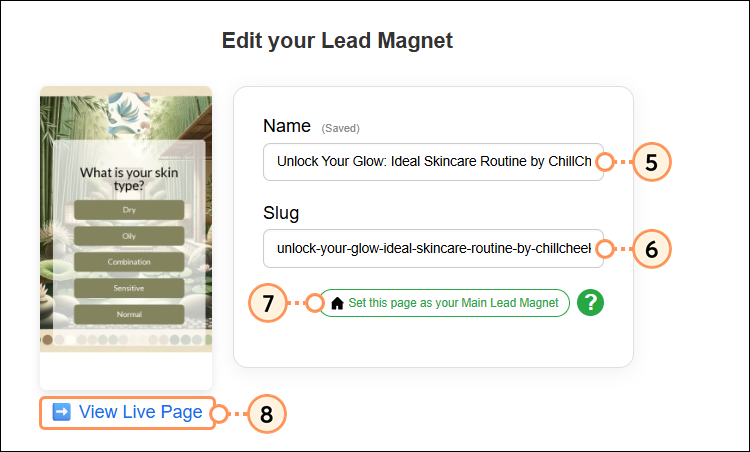Click the lead magnet preview question heading
The image size is (750, 452).
(126, 179)
